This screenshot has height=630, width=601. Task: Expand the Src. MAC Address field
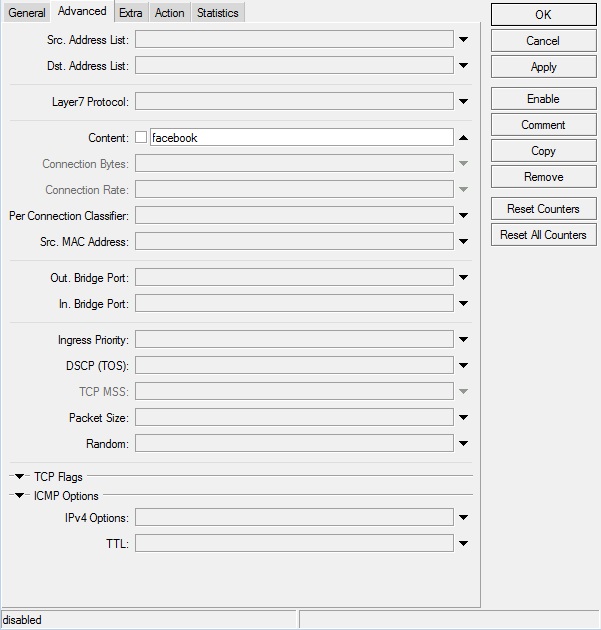click(x=464, y=242)
